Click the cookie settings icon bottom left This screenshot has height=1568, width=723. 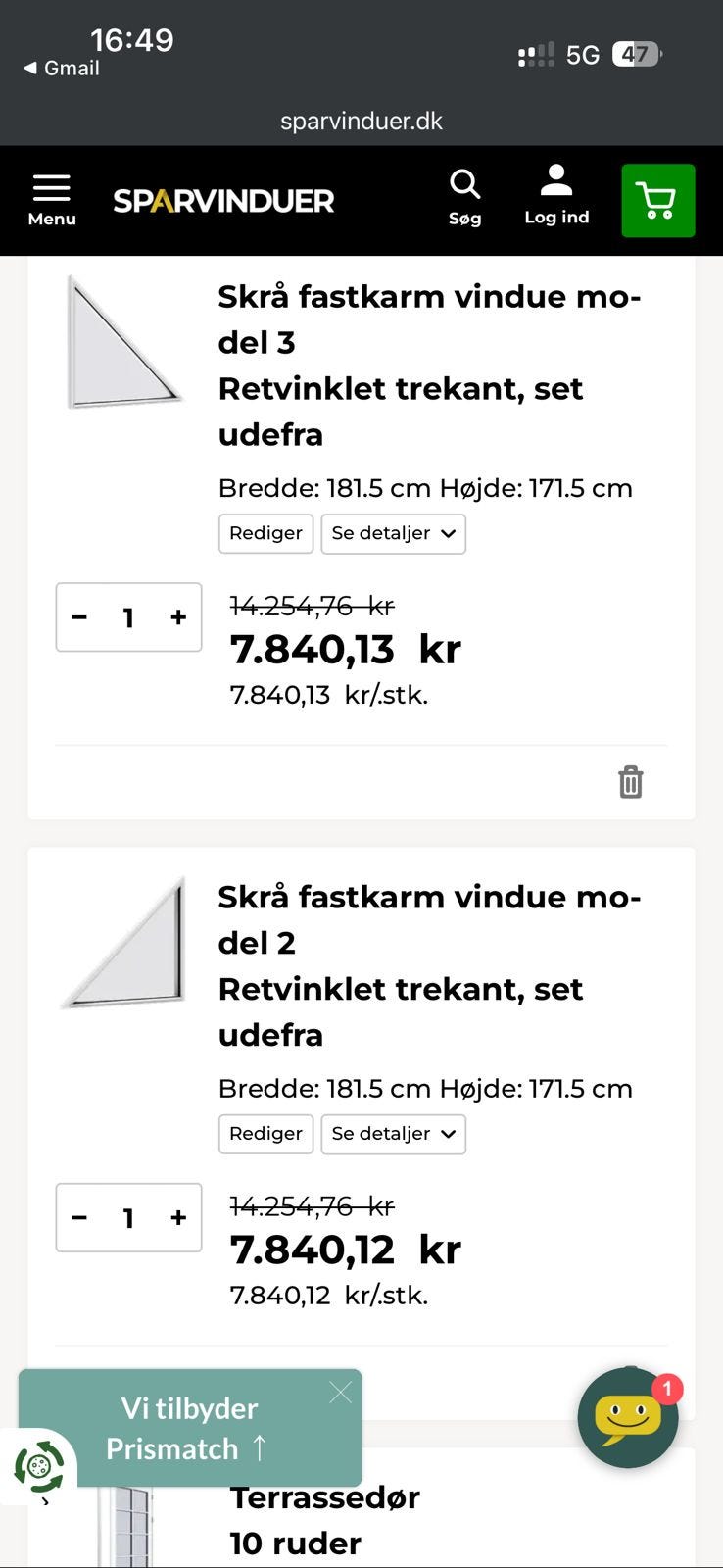(x=37, y=1466)
